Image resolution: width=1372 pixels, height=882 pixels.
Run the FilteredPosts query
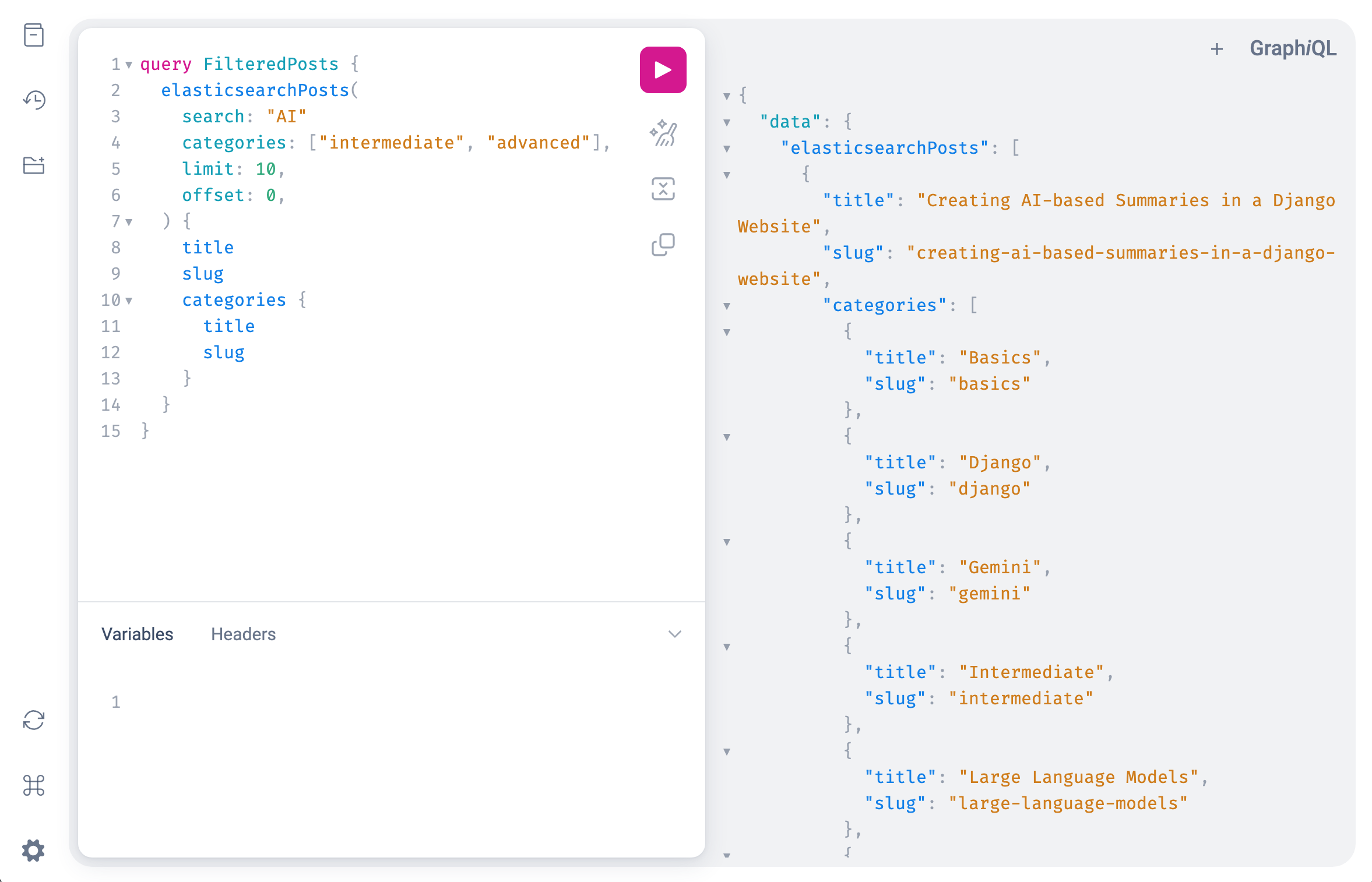(663, 70)
